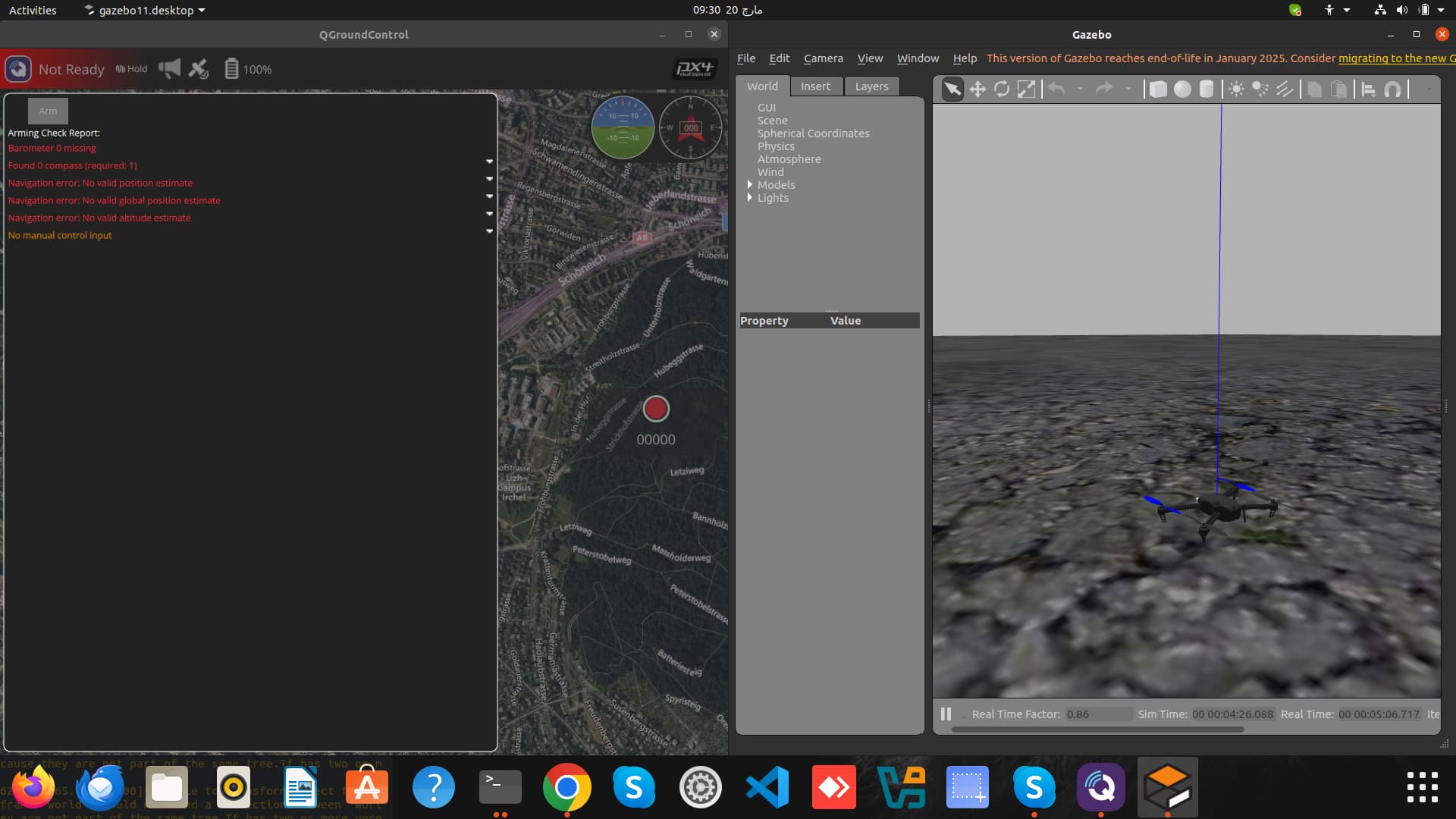Click the Hold flight mode indicator
The image size is (1456, 819).
[131, 69]
